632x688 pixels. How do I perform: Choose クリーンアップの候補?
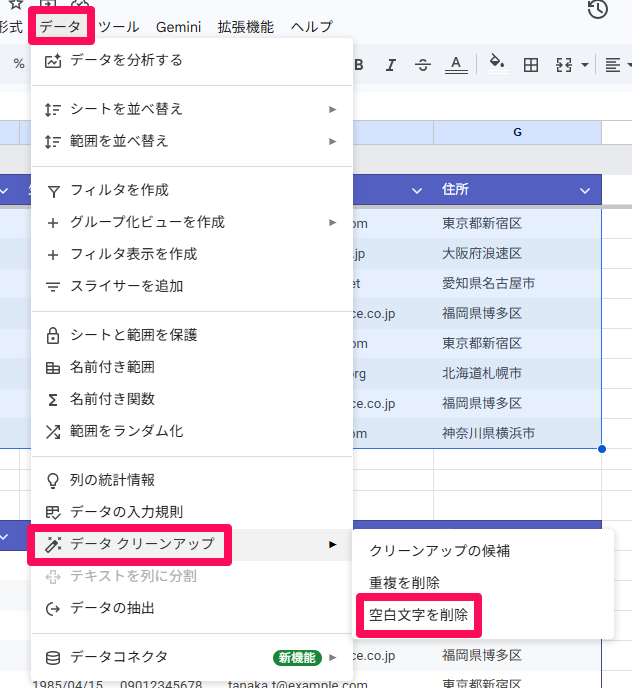(483, 551)
